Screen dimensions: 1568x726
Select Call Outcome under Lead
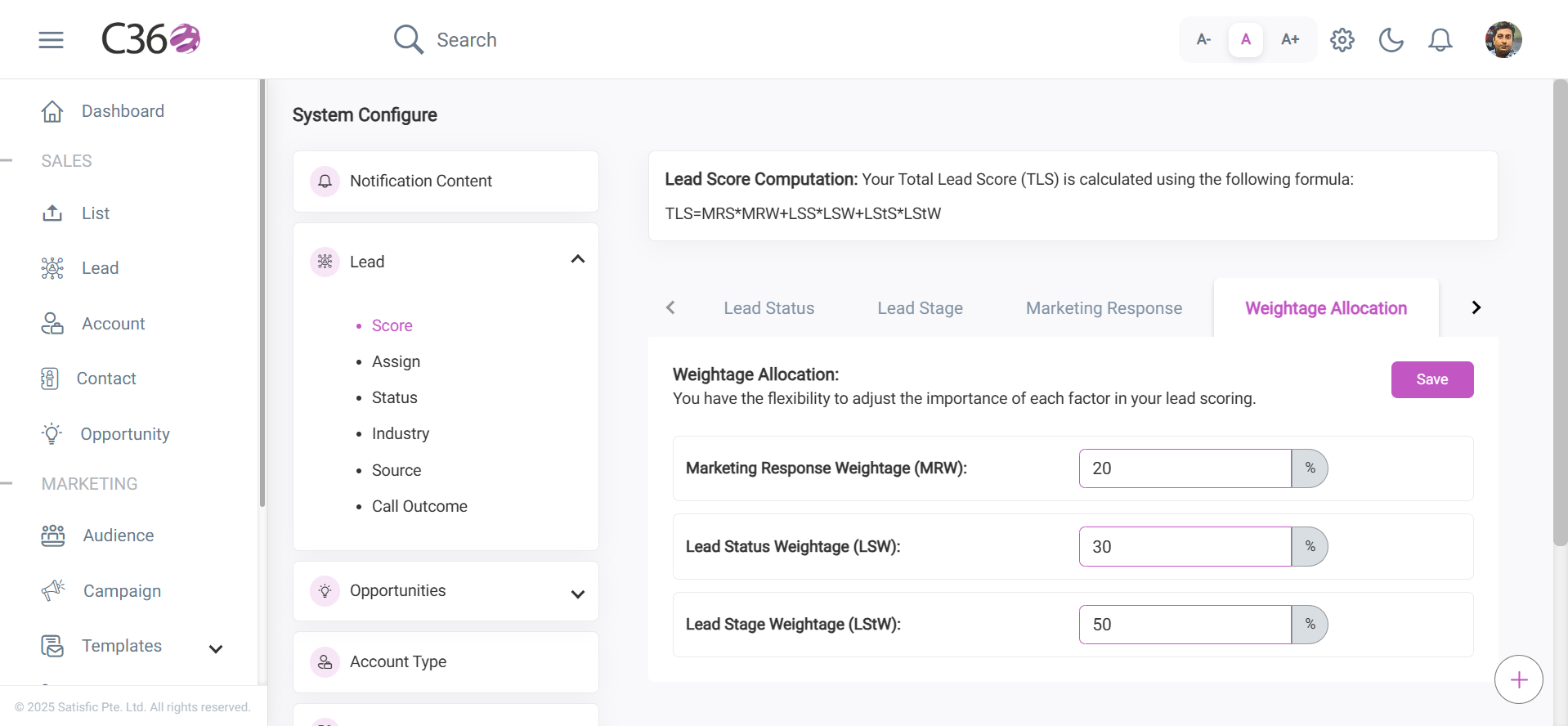(x=419, y=506)
